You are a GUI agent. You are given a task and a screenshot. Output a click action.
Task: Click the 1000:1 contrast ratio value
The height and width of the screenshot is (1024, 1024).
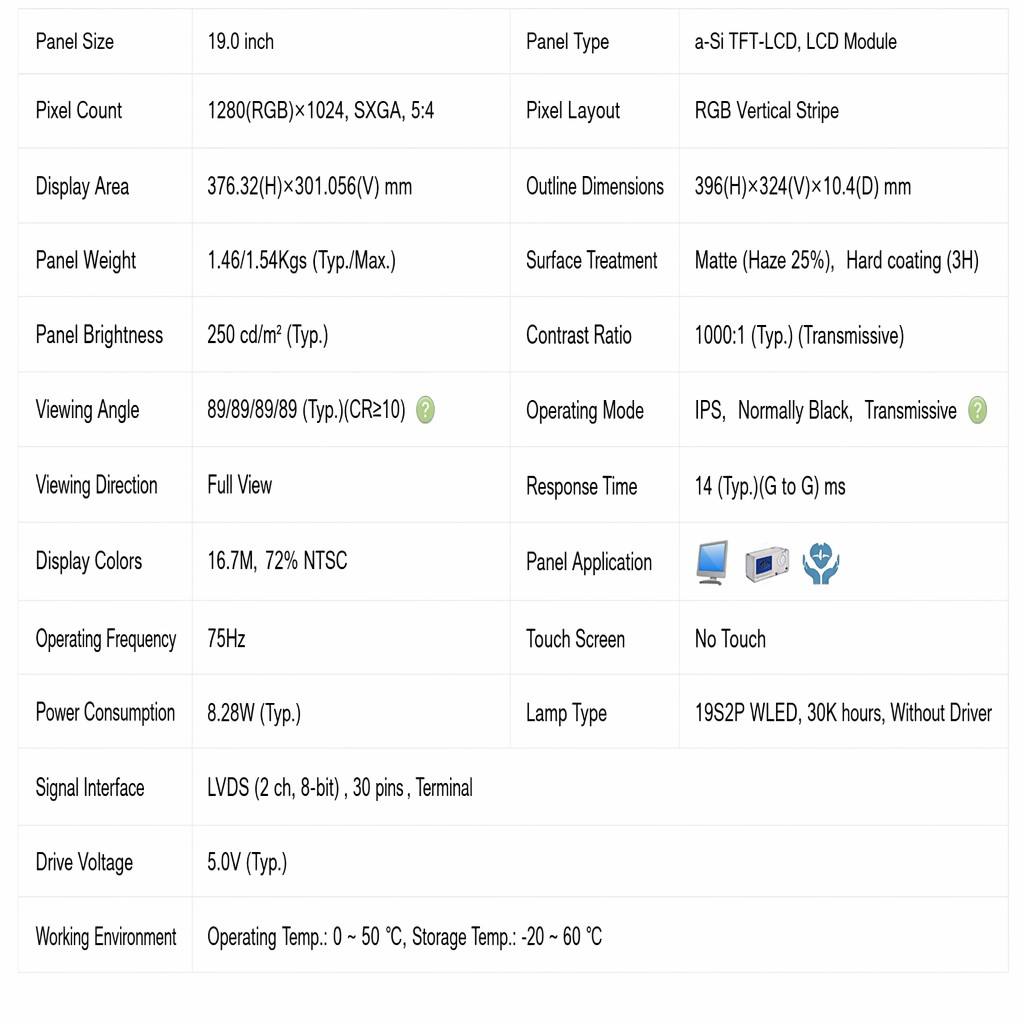coord(799,336)
